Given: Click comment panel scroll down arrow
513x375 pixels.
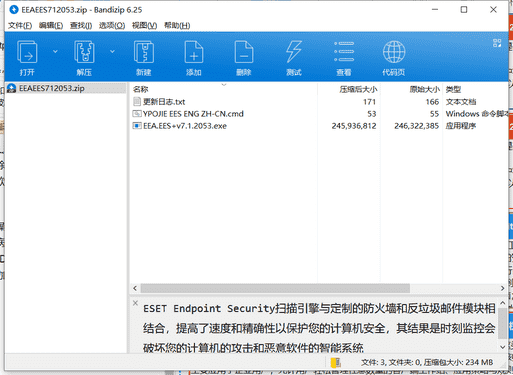Looking at the screenshot, I should click(x=503, y=347).
